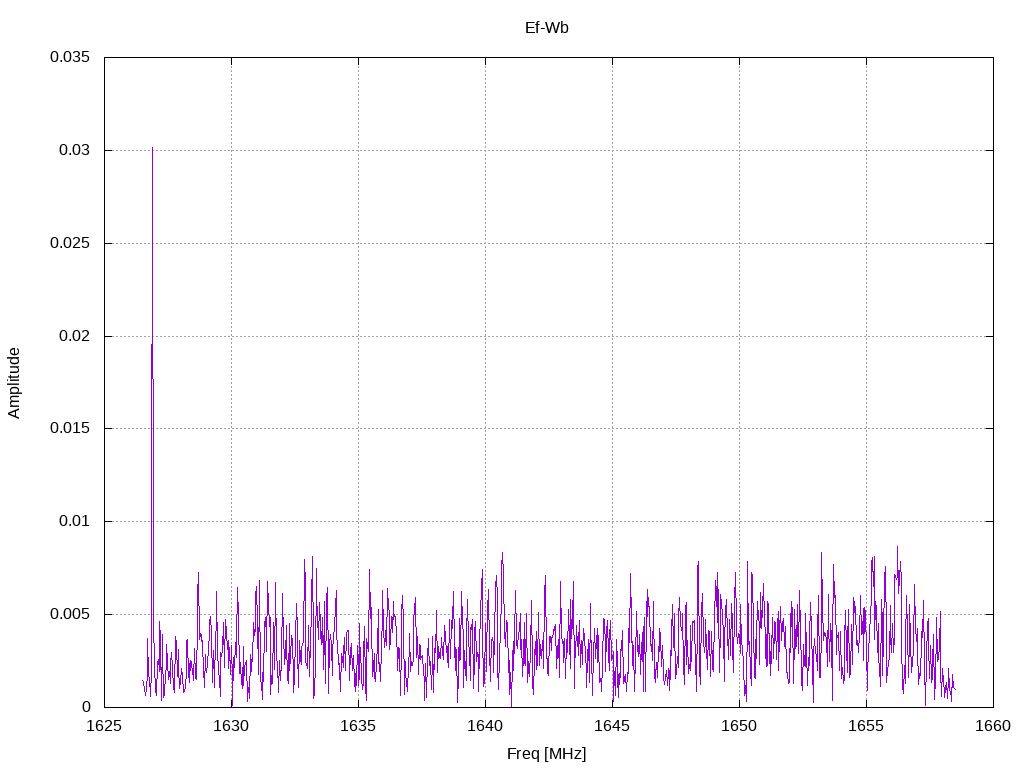Click the 1630 x-axis tick label
The height and width of the screenshot is (768, 1024).
click(231, 726)
